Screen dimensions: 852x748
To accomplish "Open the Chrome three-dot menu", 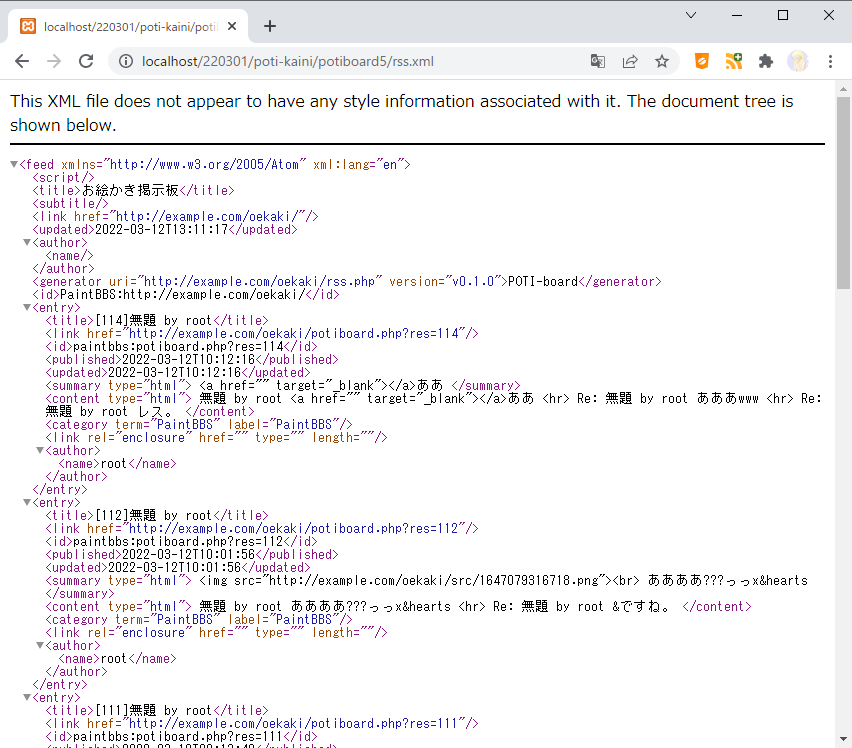I will coord(830,61).
